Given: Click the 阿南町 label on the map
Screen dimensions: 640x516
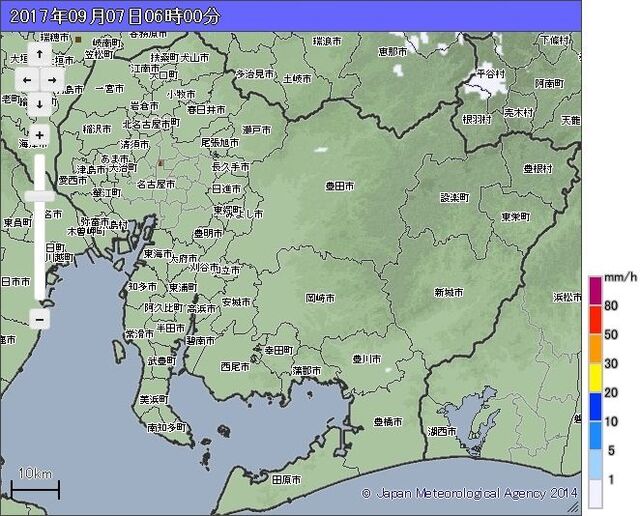Looking at the screenshot, I should tap(549, 84).
